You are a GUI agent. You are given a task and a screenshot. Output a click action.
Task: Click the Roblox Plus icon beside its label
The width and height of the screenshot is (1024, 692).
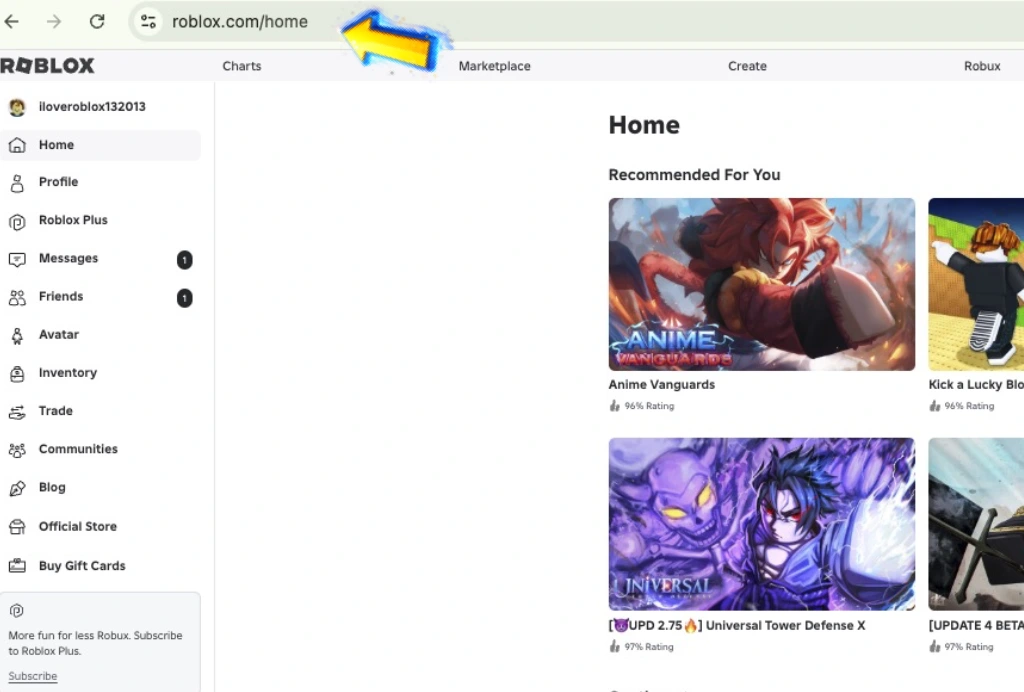coord(17,222)
